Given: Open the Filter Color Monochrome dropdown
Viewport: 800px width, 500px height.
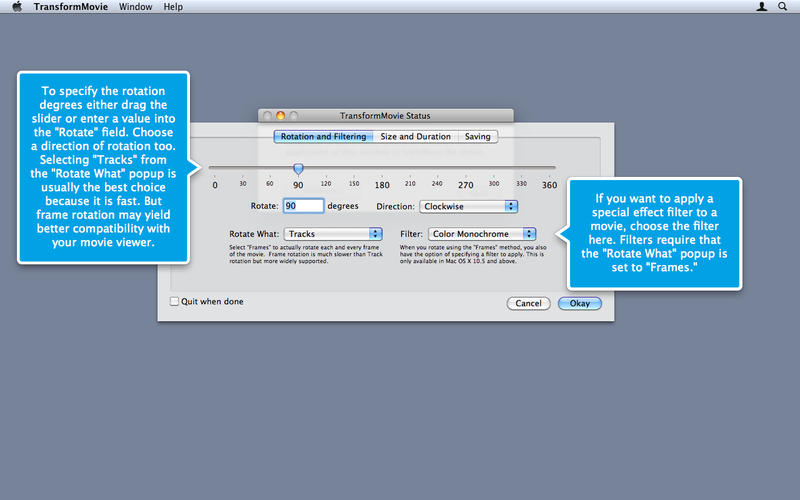Looking at the screenshot, I should coord(482,234).
